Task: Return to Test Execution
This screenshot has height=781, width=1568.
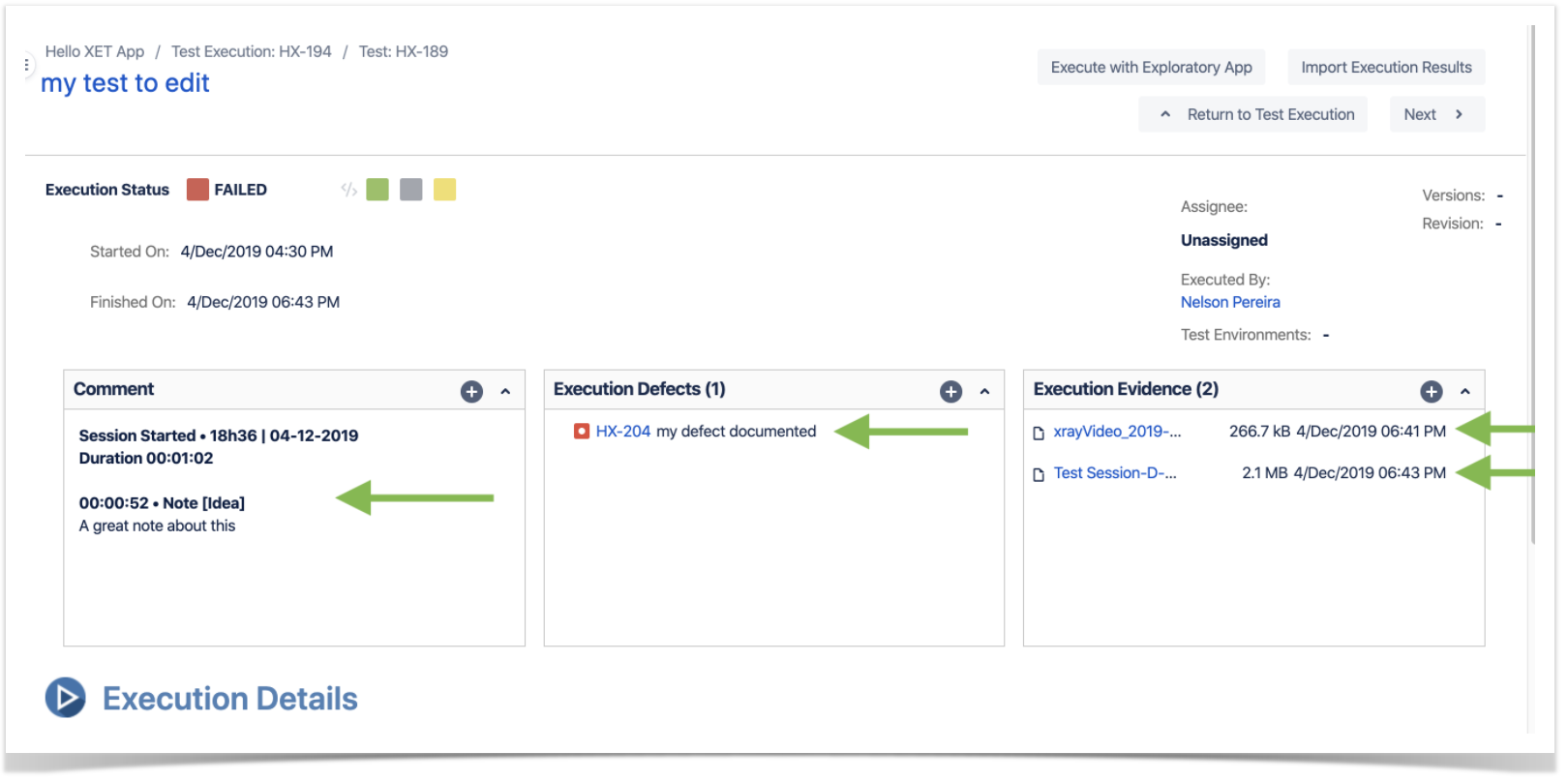Action: point(1253,114)
